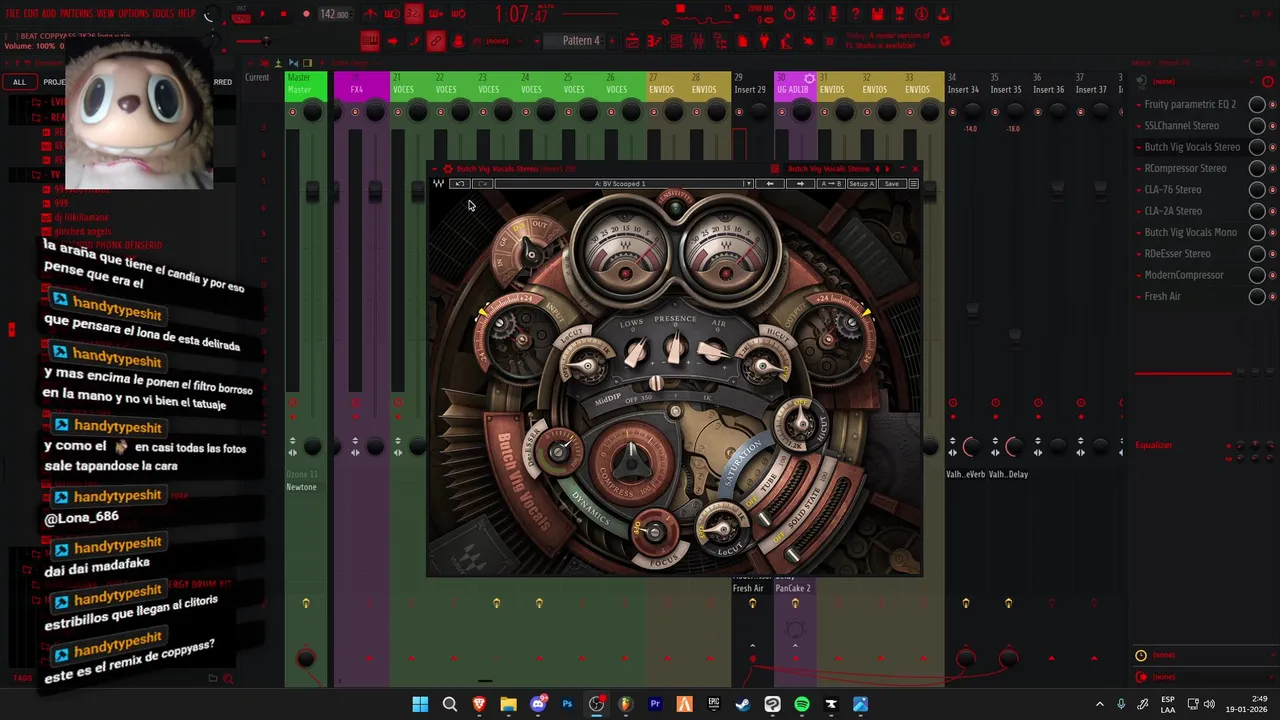Click the Undo arrow in the Waves toolbar
The width and height of the screenshot is (1280, 720).
point(460,184)
